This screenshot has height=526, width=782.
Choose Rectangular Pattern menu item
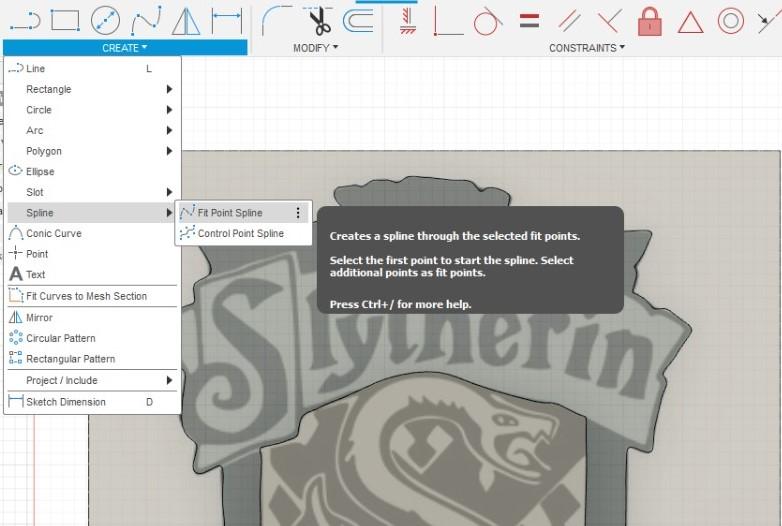(92, 359)
